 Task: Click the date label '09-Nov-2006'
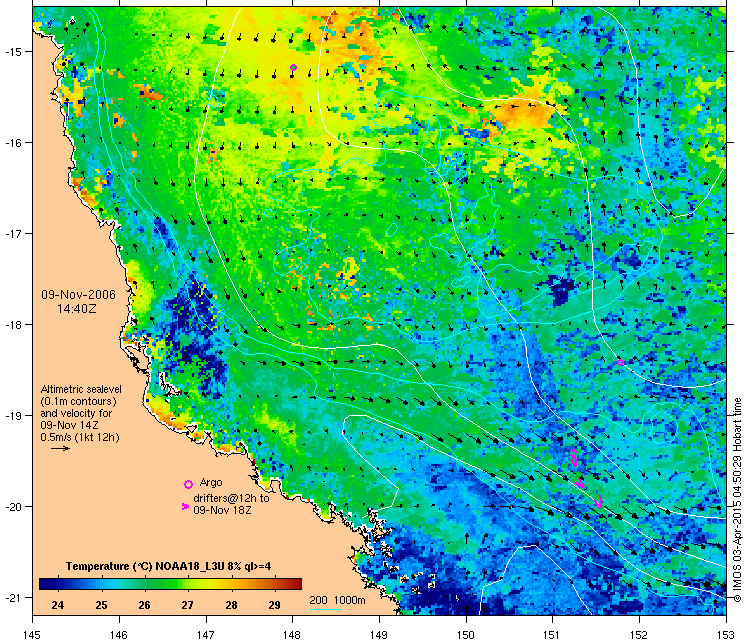(x=78, y=295)
